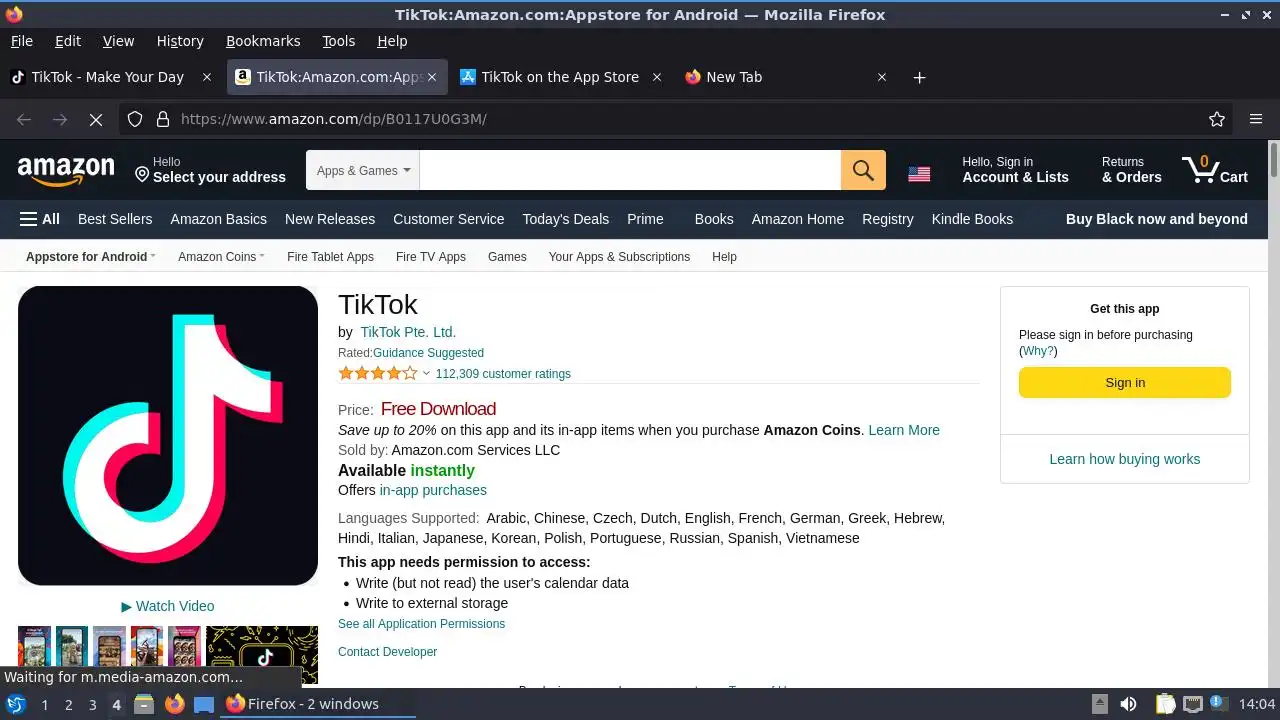This screenshot has height=720, width=1280.
Task: Click the eject removable media tray icon
Action: click(x=1099, y=704)
